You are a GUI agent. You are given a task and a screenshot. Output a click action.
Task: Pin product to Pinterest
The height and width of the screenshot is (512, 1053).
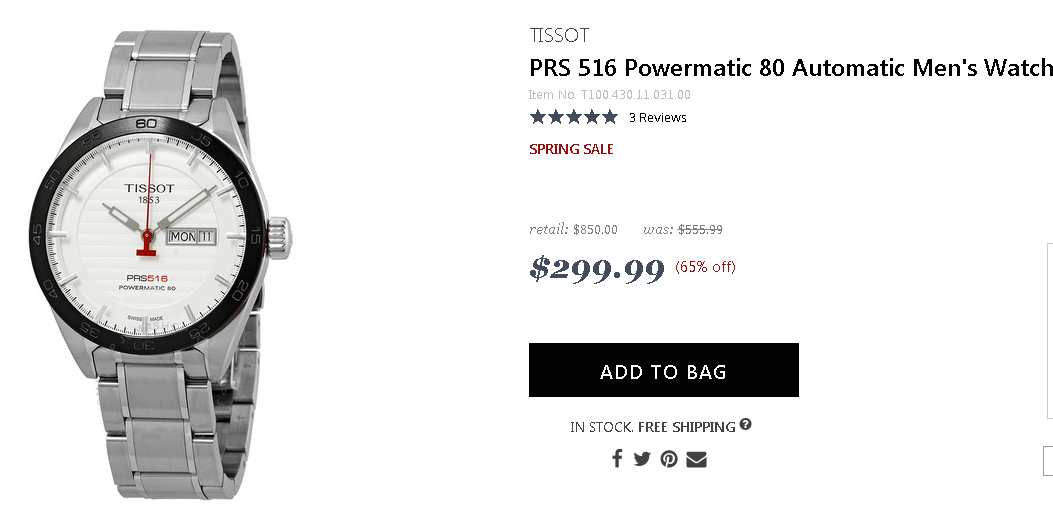pyautogui.click(x=669, y=459)
